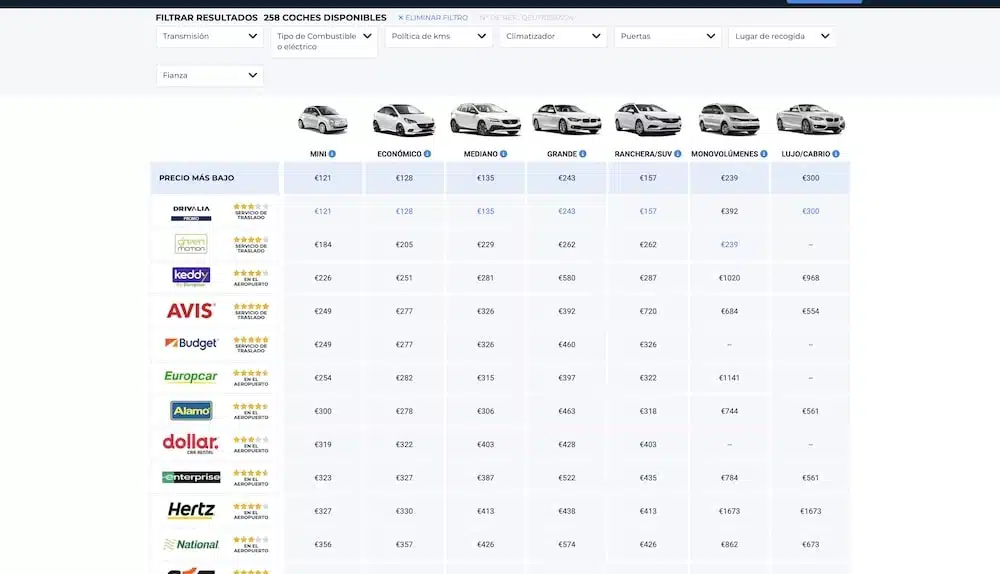
Task: Select Hertz Lujo/Cabrio price €1673
Action: (x=811, y=511)
